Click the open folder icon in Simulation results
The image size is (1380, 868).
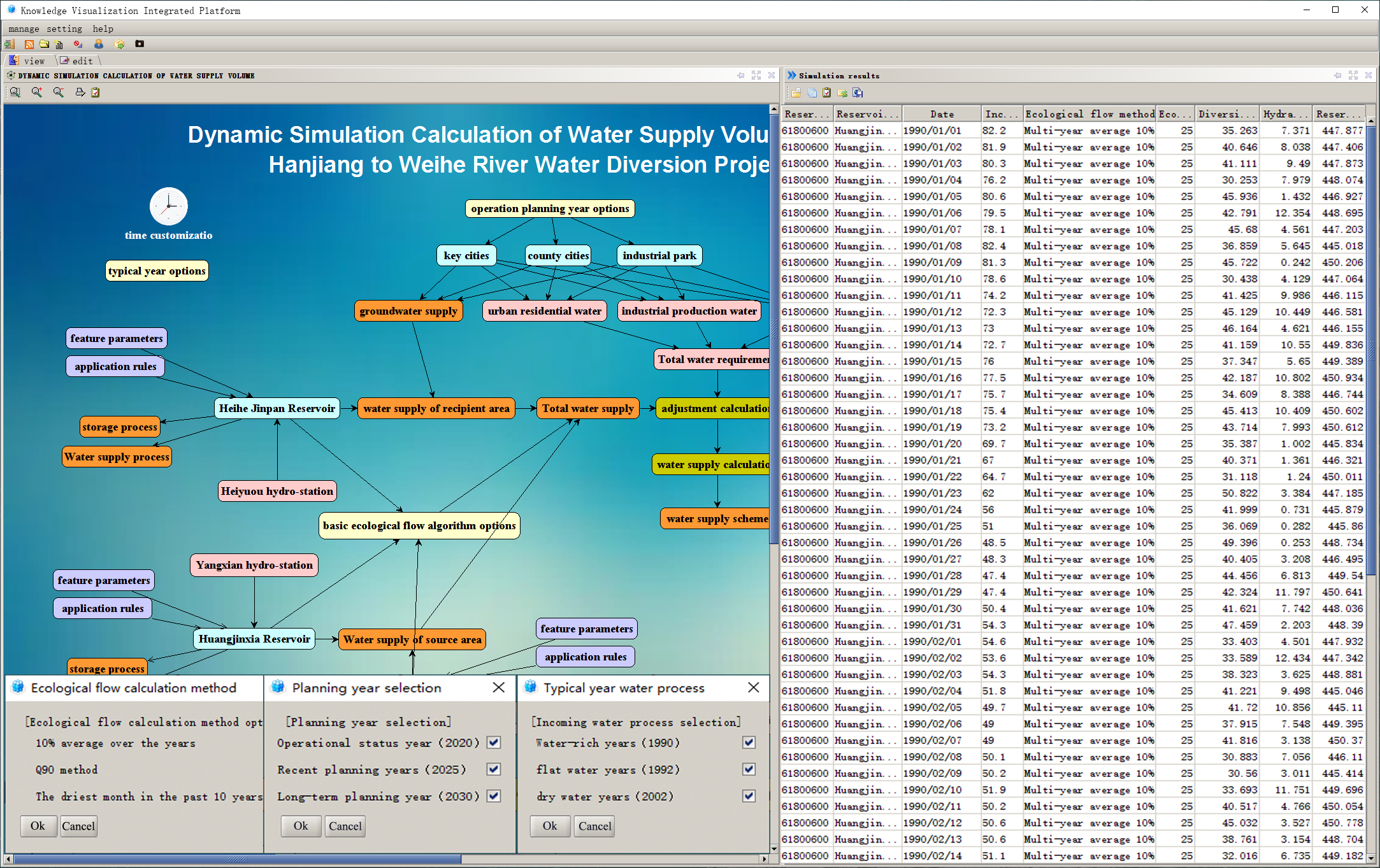pos(796,93)
